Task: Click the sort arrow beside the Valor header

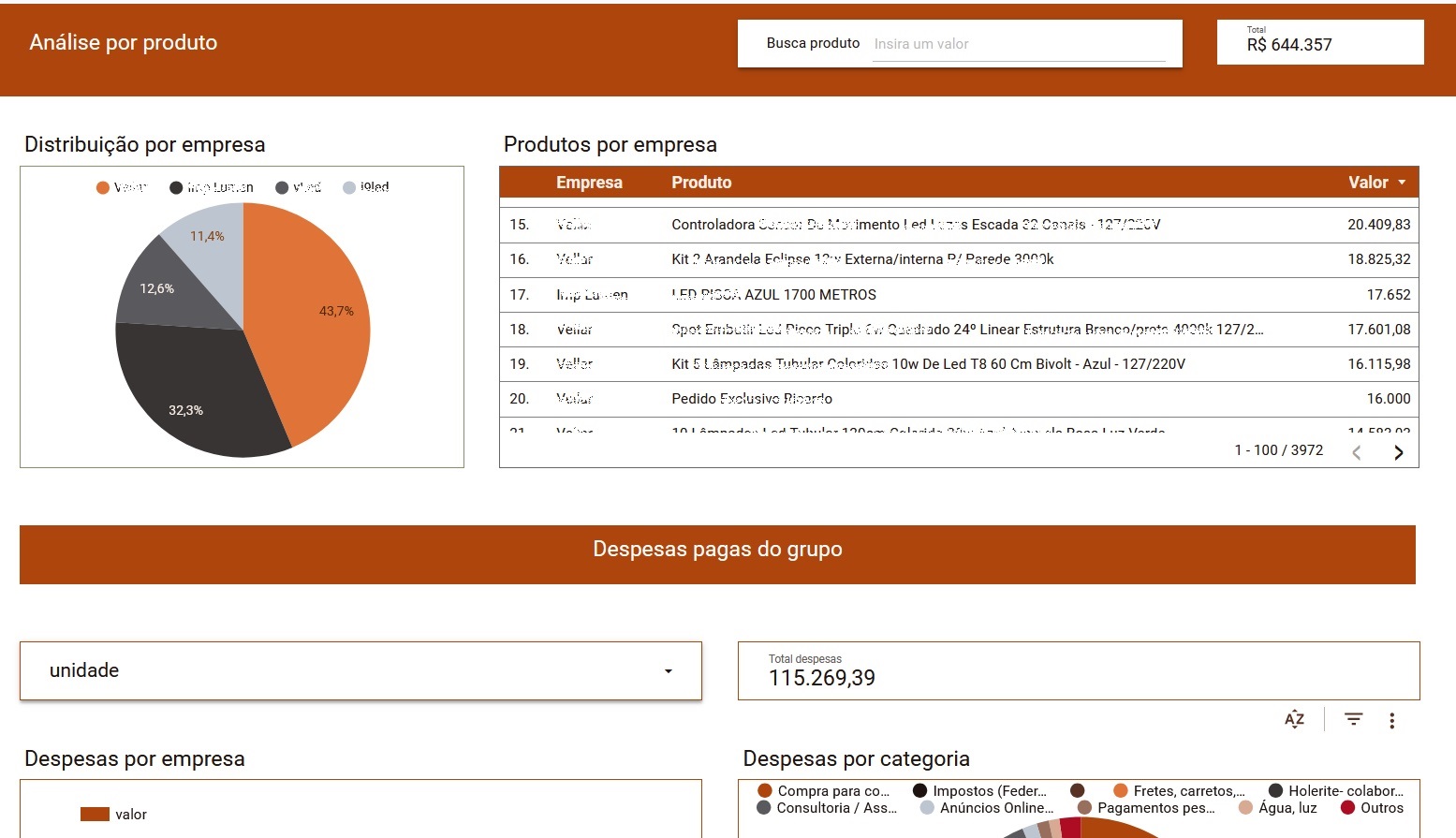Action: (1402, 183)
